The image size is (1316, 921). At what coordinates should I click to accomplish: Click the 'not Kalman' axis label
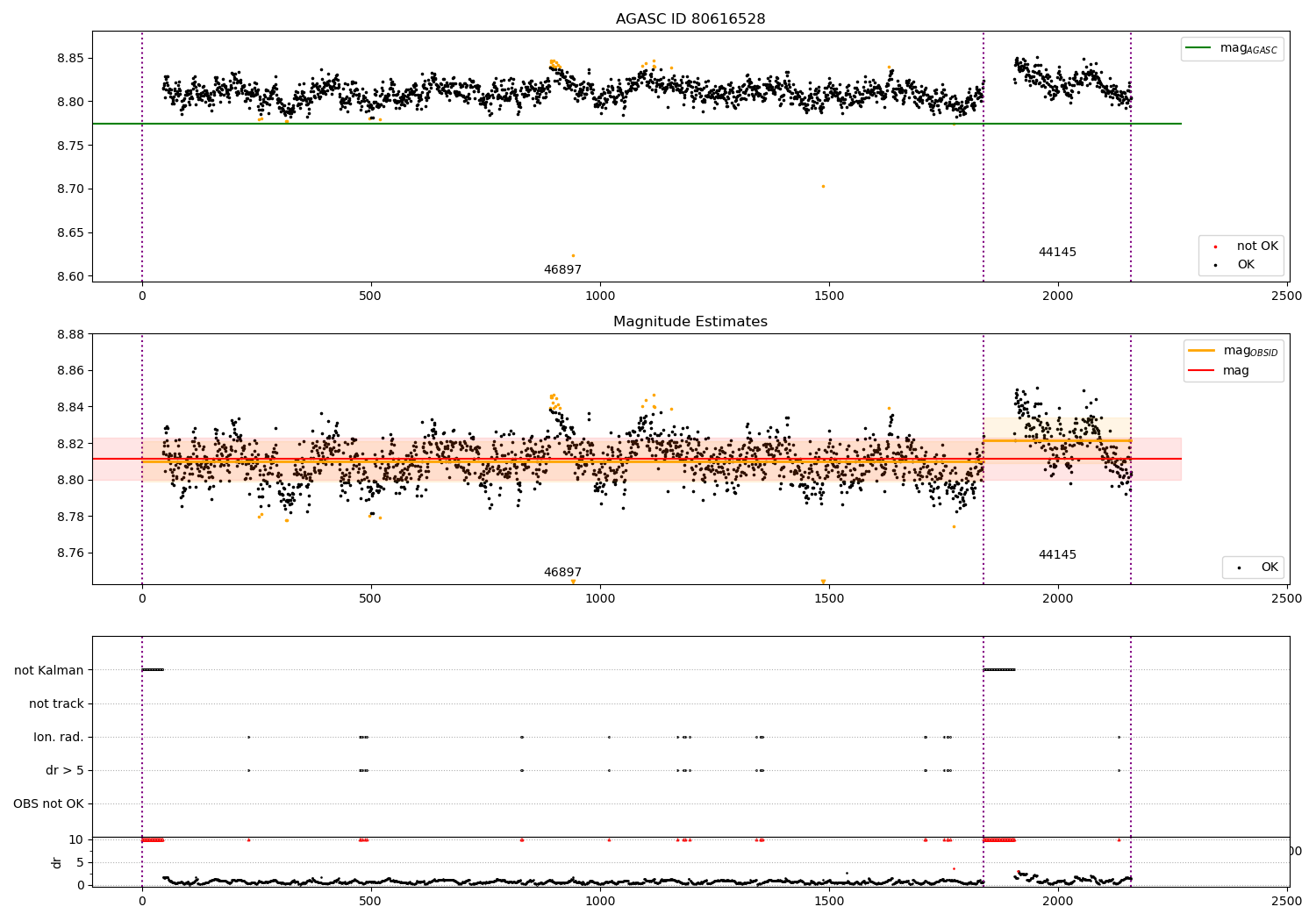[49, 670]
